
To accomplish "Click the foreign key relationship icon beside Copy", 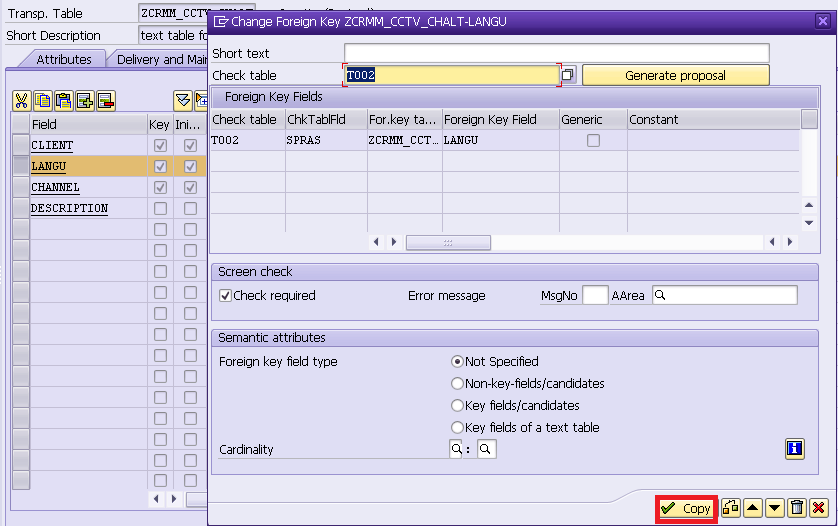I will tap(731, 508).
